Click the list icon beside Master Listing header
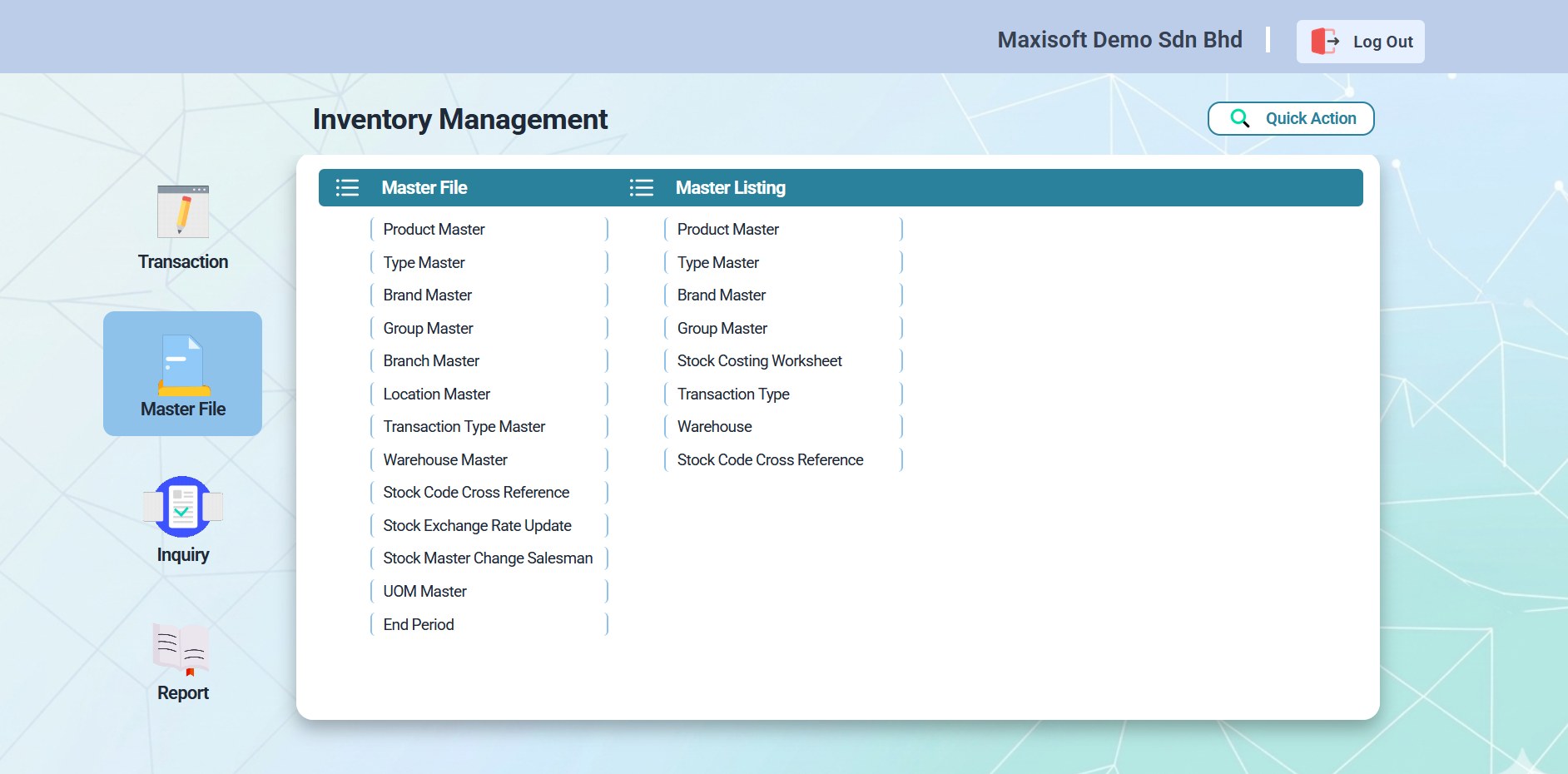 point(641,188)
